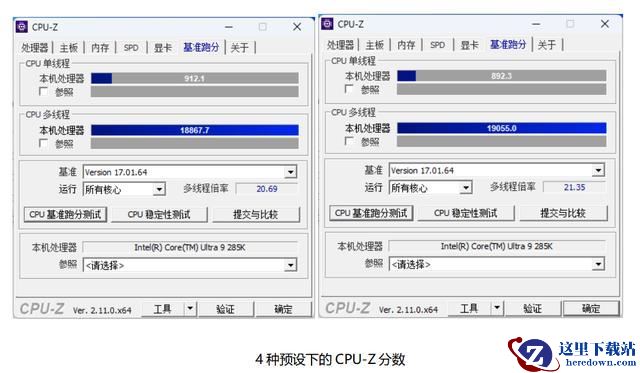Enable single-thread 参照 checkbox in left window
This screenshot has width=640, height=373.
pyautogui.click(x=43, y=91)
